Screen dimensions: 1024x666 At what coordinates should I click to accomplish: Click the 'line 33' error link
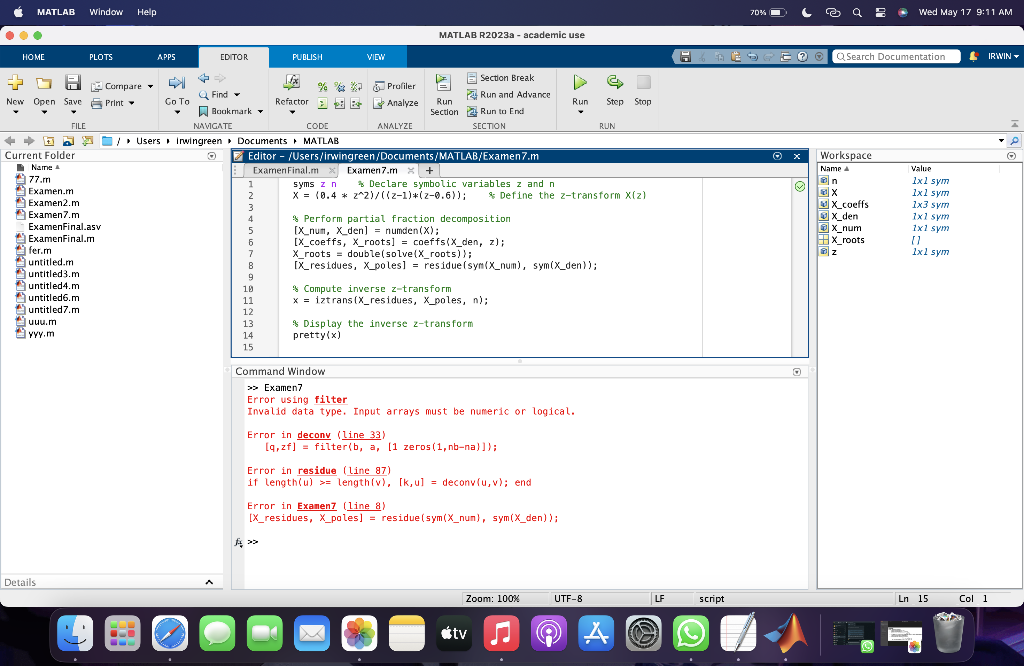(x=362, y=435)
